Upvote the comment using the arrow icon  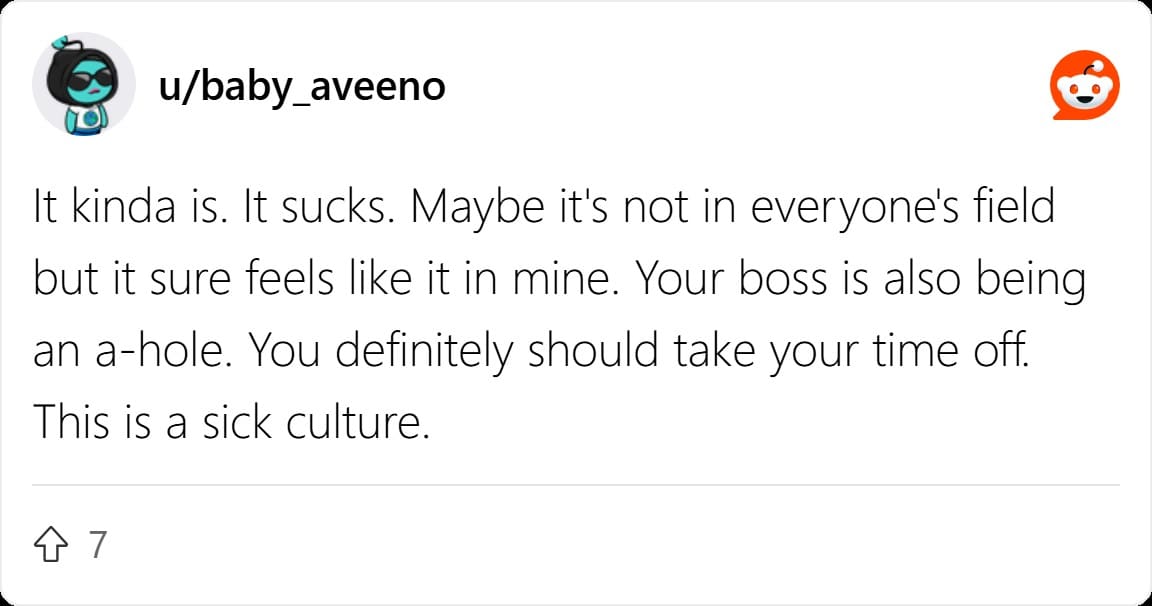click(51, 544)
